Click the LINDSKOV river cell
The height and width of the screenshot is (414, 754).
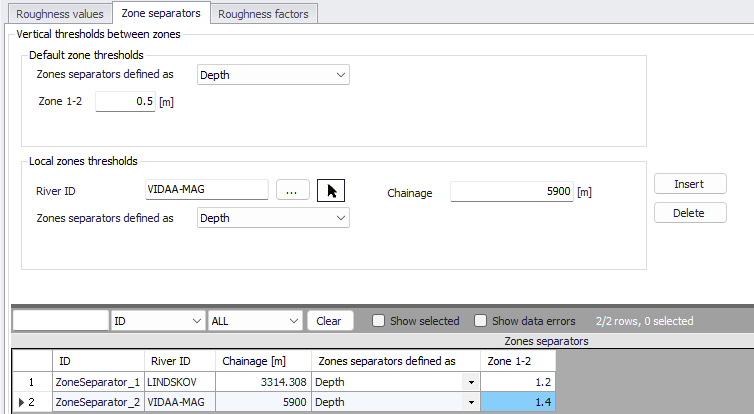point(180,382)
